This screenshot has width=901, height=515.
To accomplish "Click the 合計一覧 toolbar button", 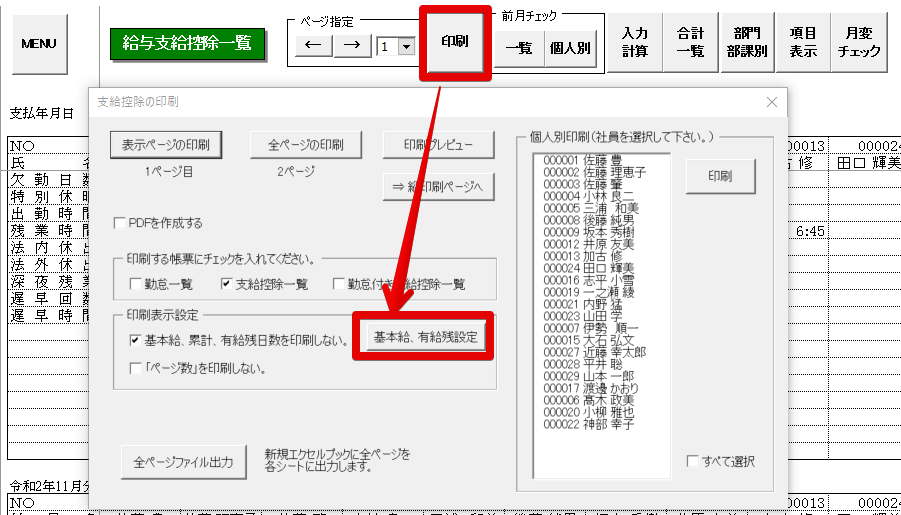I will pyautogui.click(x=690, y=43).
